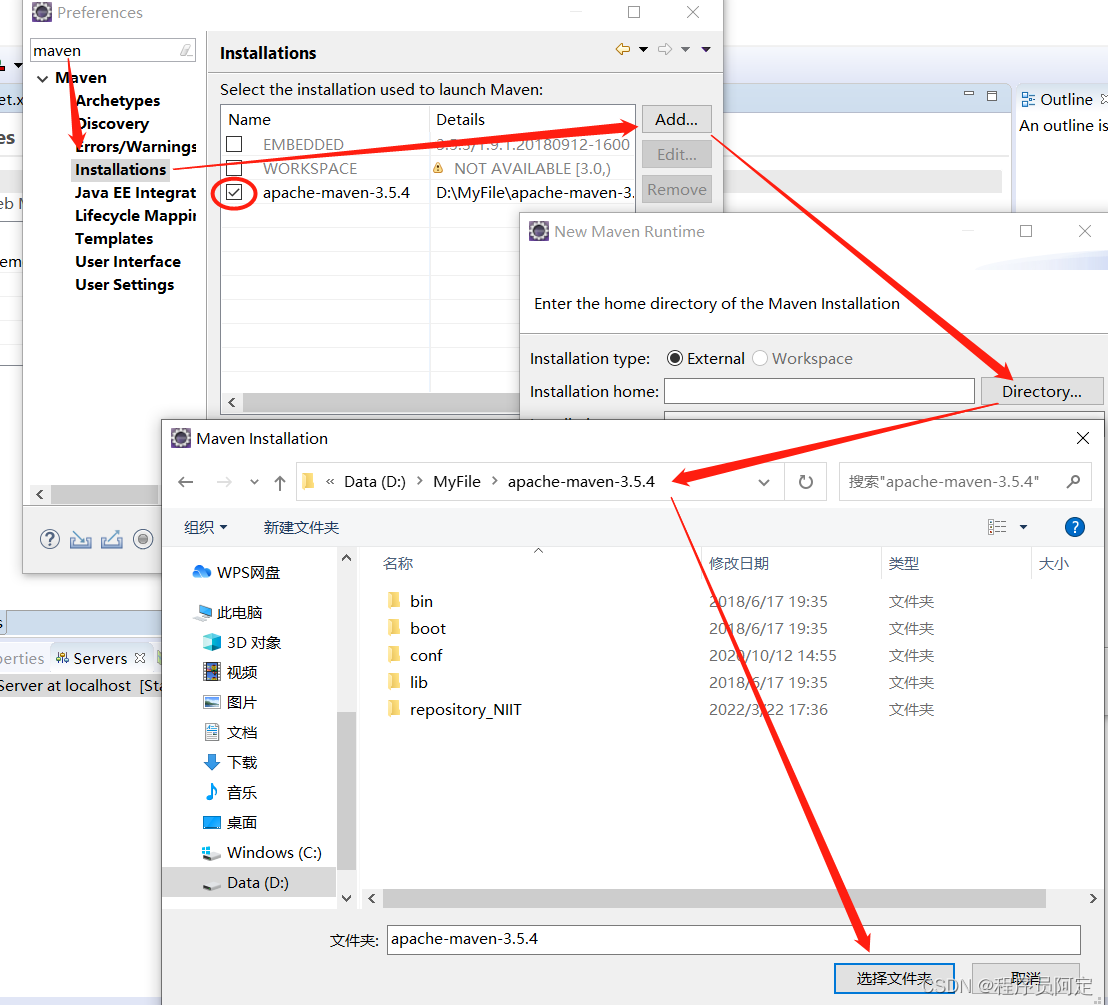Click the search magnifier icon in file dialog
The height and width of the screenshot is (1005, 1108).
[x=1073, y=481]
